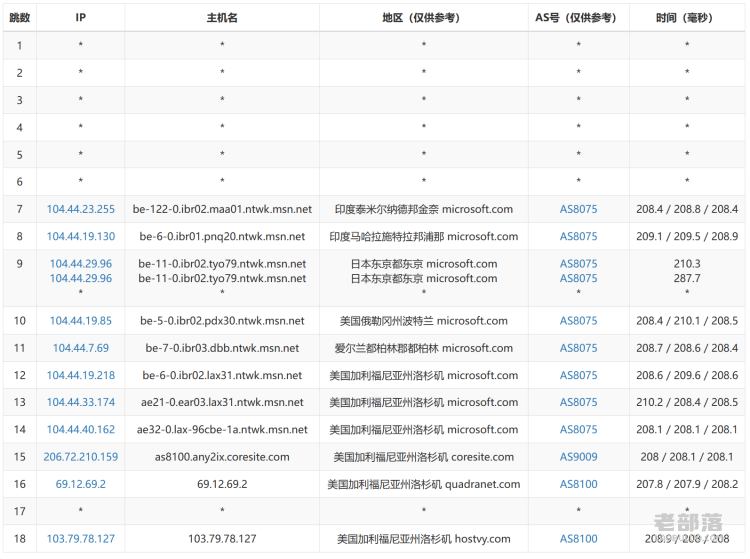Click the 时间（毫秒） column header
The width and height of the screenshot is (750, 559).
(x=686, y=18)
